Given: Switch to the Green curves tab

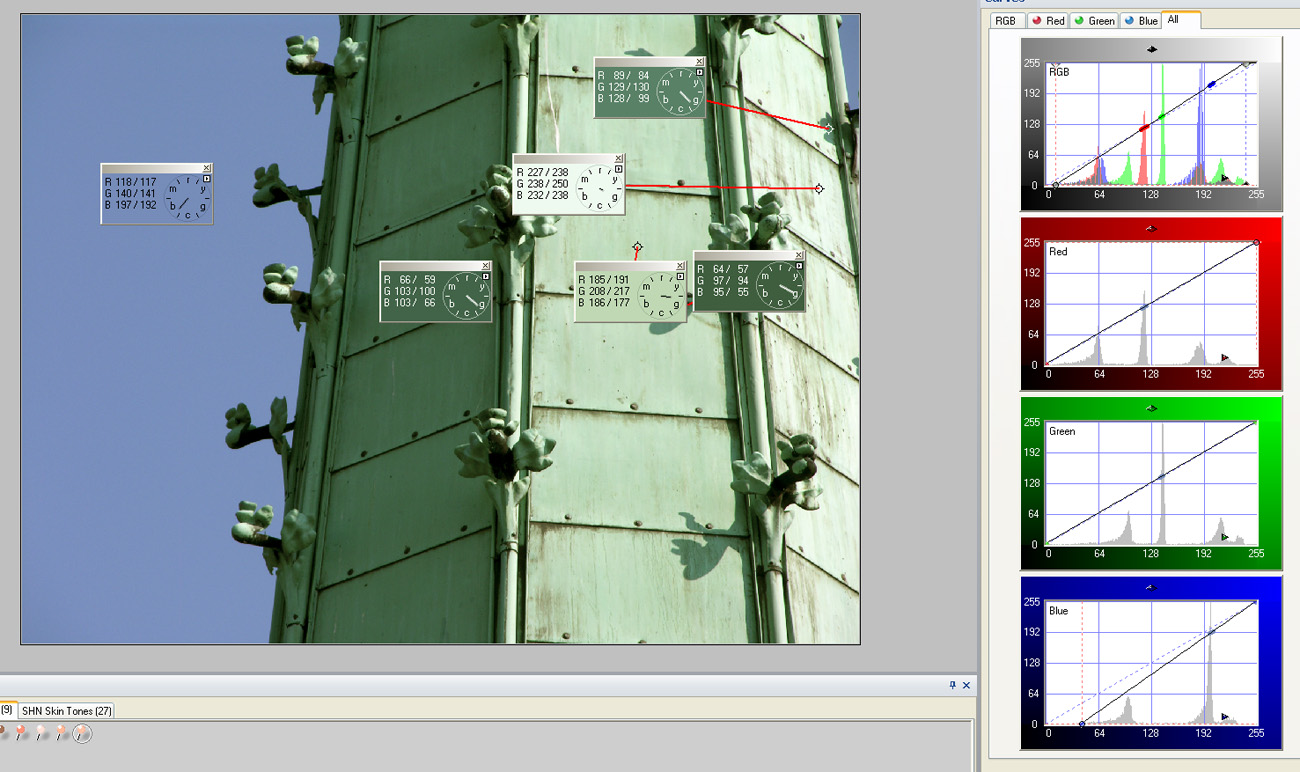Looking at the screenshot, I should [1093, 21].
